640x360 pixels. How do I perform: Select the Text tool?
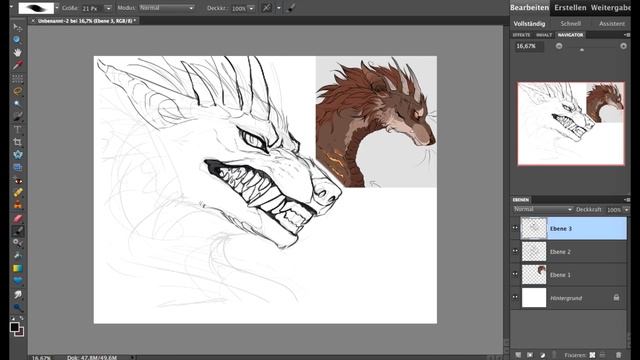[x=17, y=129]
